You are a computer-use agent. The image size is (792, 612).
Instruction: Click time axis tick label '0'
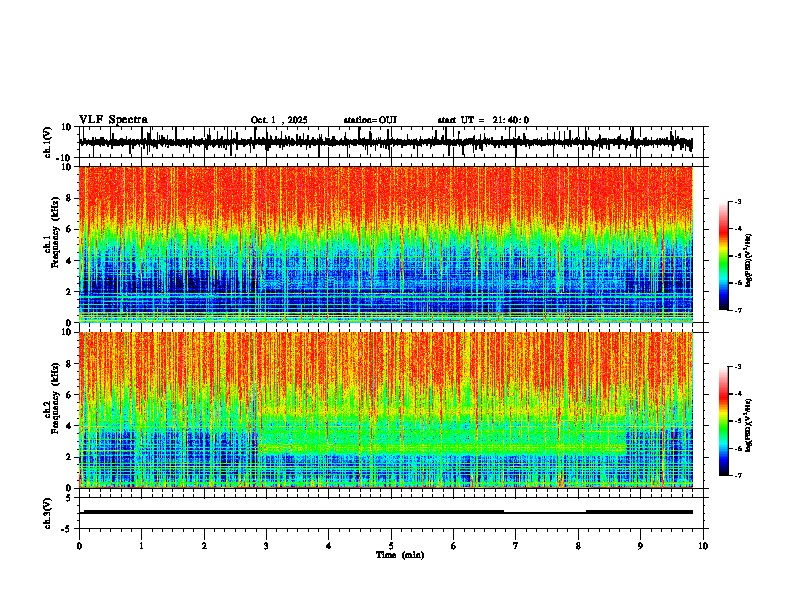[x=79, y=546]
